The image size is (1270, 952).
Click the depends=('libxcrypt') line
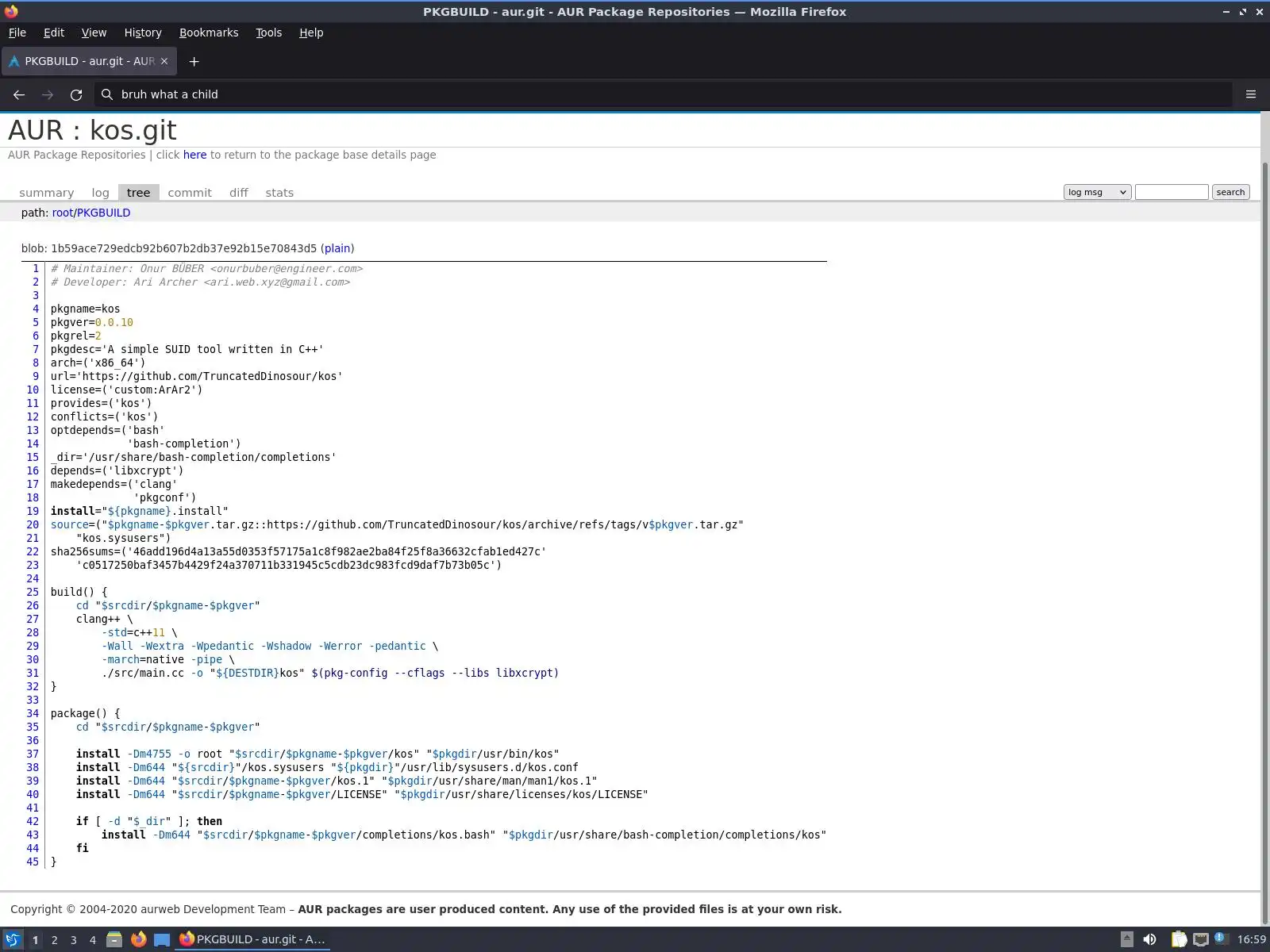point(117,471)
